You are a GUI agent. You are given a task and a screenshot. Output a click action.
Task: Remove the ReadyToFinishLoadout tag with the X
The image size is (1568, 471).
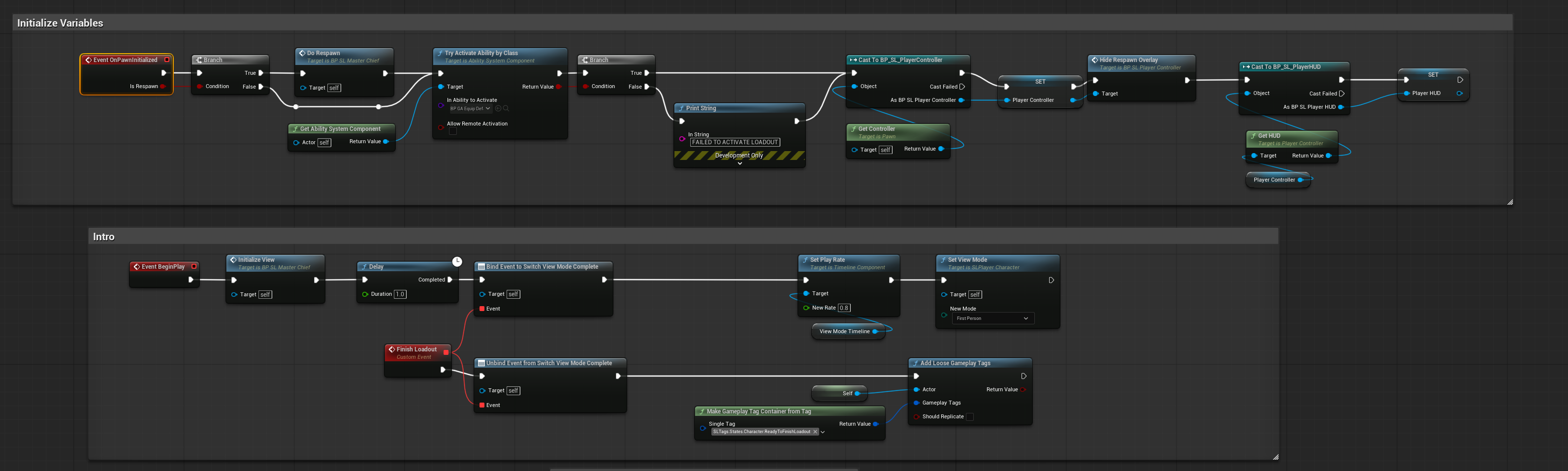pos(815,432)
